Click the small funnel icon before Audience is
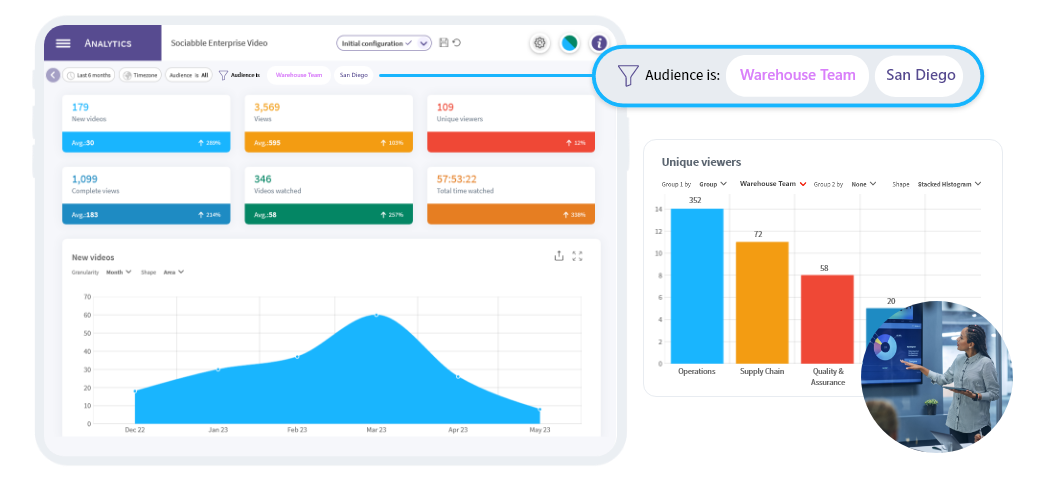Screen dimensions: 1040x480 pos(223,75)
